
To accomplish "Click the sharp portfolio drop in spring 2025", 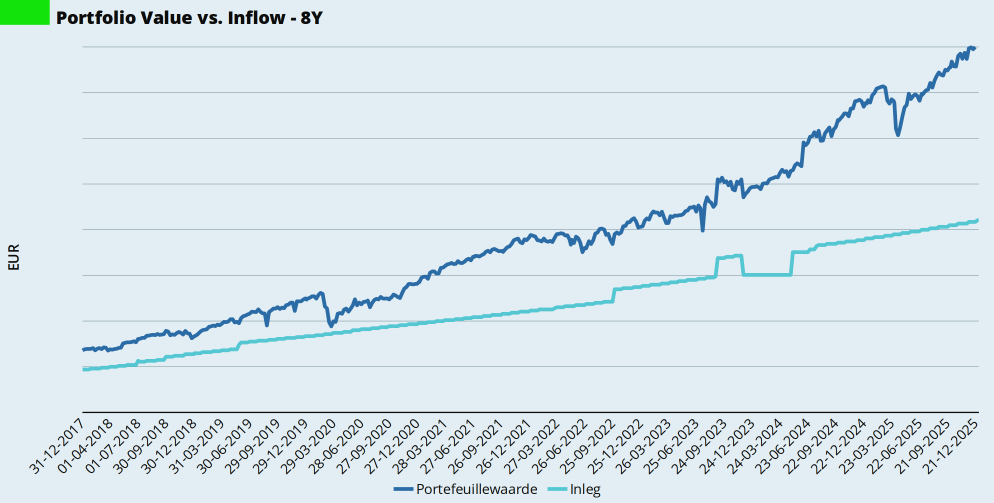I will click(x=898, y=134).
